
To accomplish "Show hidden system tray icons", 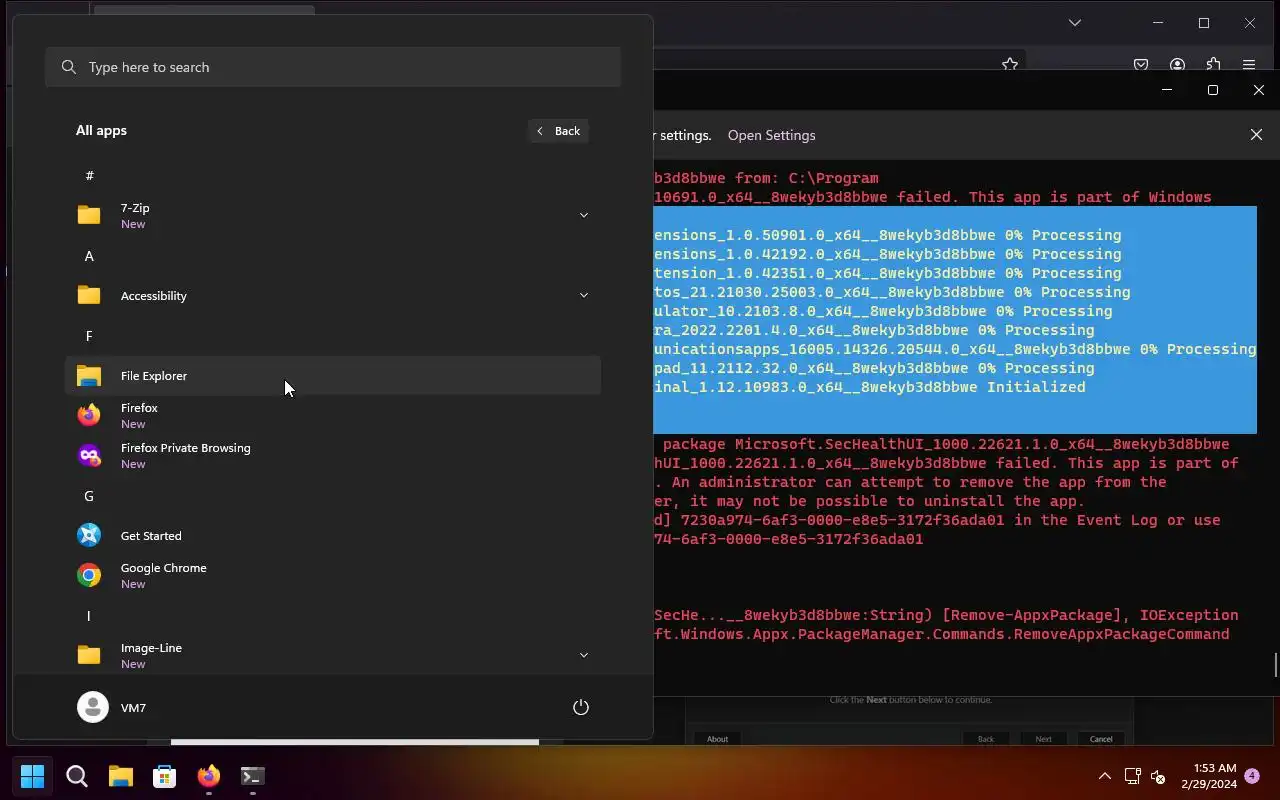I will pos(1105,776).
